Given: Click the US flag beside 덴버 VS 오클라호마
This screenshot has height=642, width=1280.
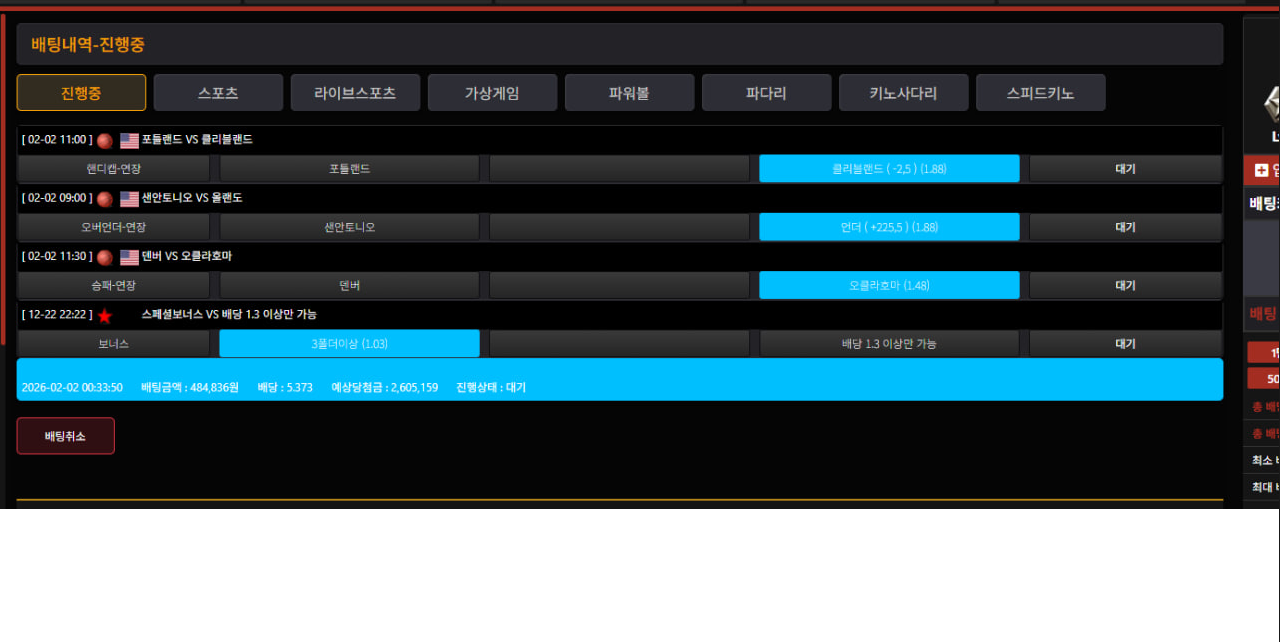Looking at the screenshot, I should coord(130,258).
